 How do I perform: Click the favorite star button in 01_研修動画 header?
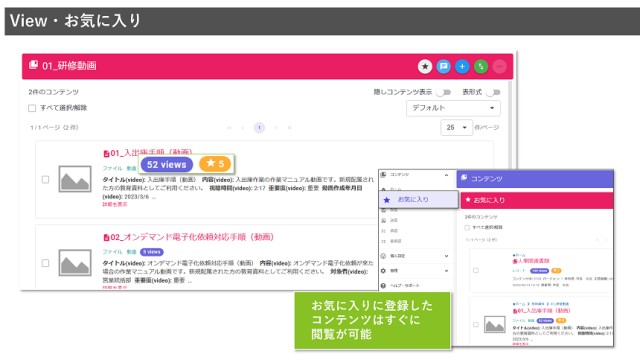425,67
